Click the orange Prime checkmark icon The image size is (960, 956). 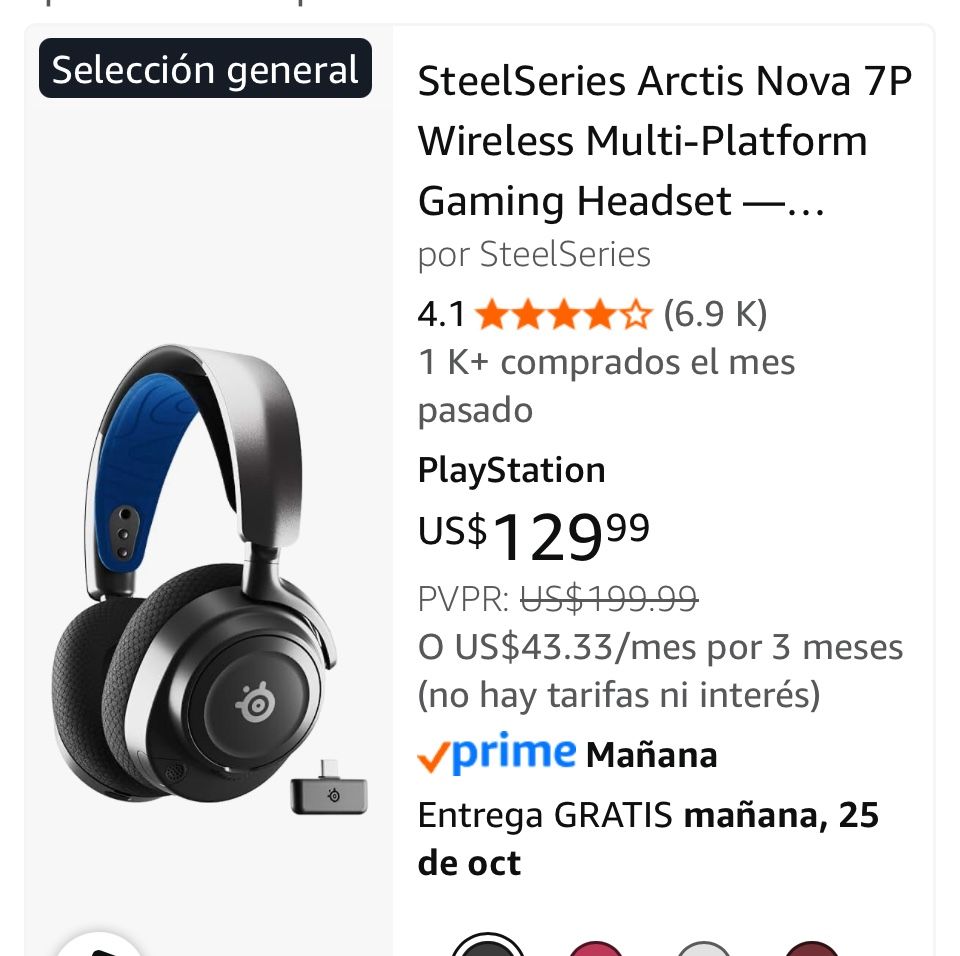(432, 754)
